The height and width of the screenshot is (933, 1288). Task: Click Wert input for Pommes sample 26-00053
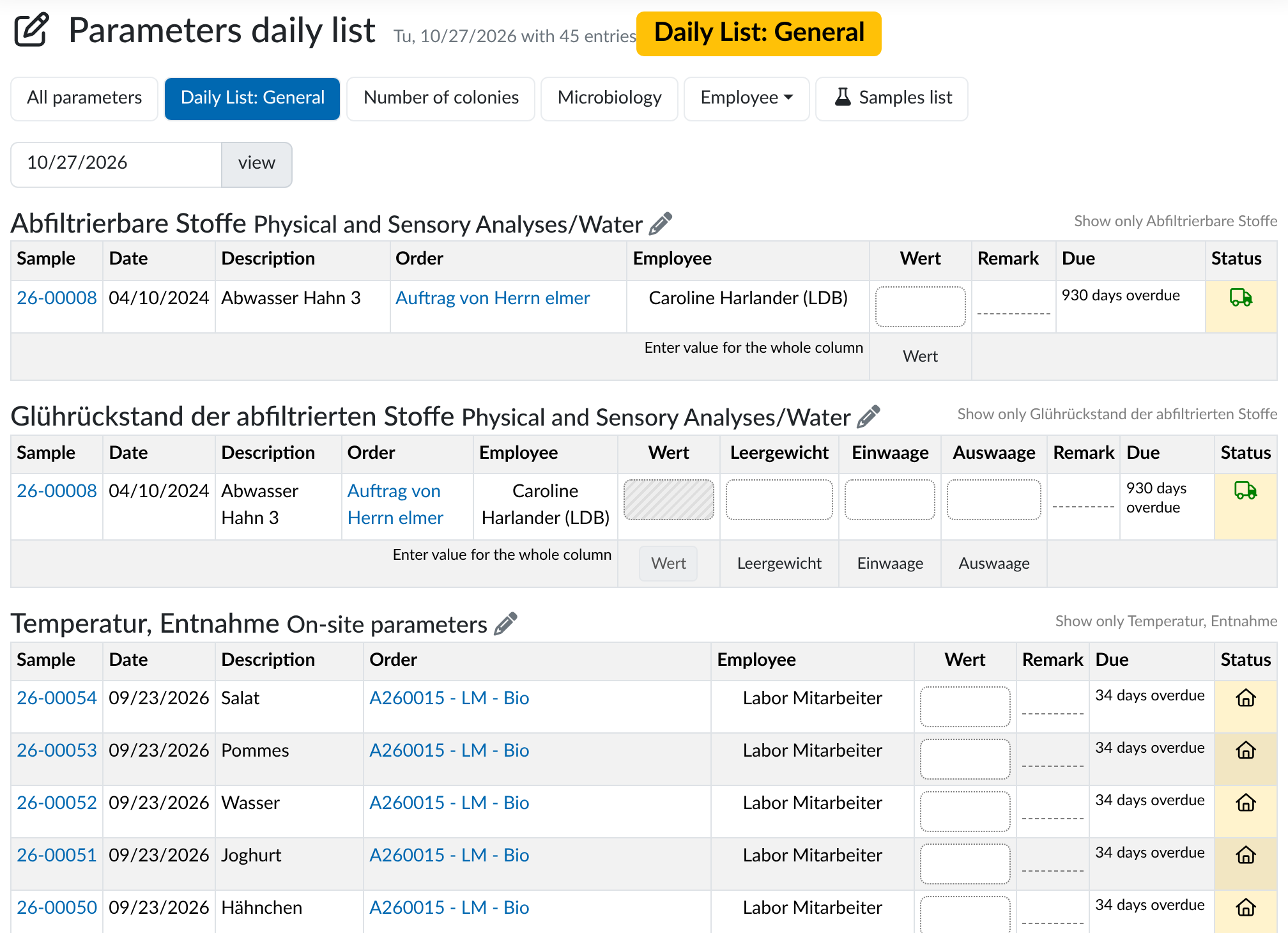click(965, 759)
